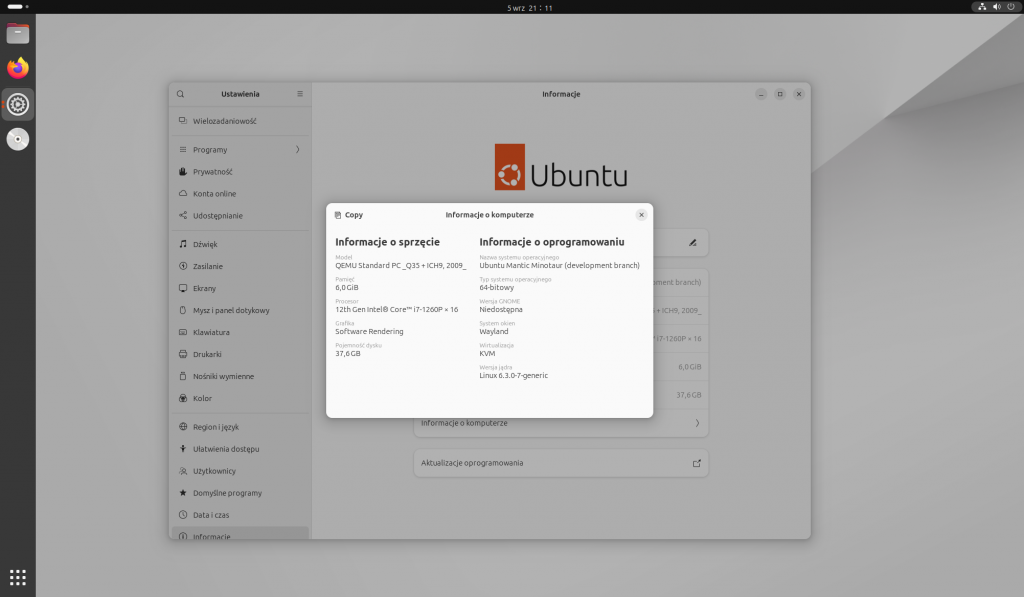Open search in the Ustawienia sidebar
The height and width of the screenshot is (597, 1024).
click(x=180, y=94)
